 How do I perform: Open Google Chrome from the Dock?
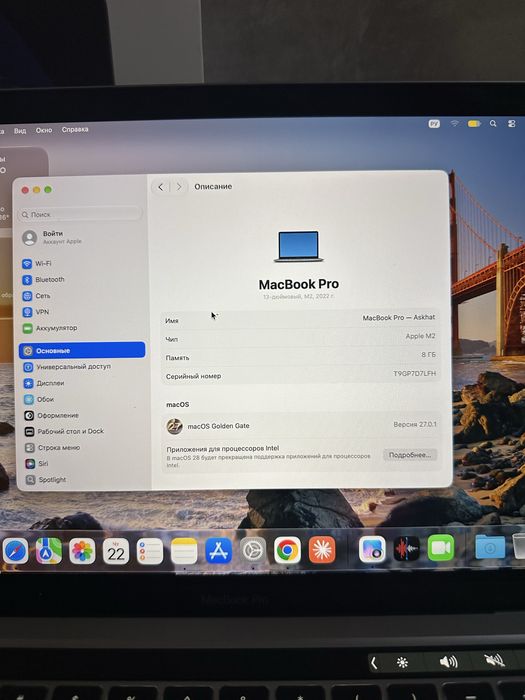288,550
